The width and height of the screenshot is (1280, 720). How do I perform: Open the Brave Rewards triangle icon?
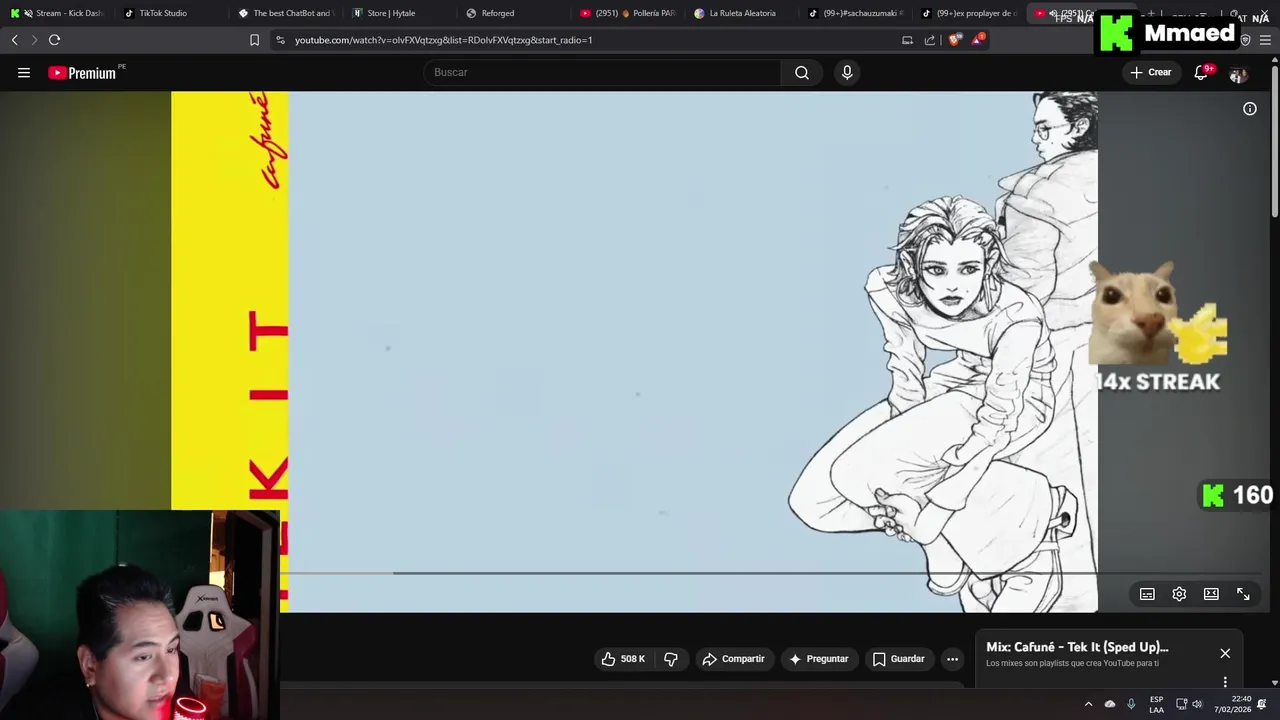point(978,40)
